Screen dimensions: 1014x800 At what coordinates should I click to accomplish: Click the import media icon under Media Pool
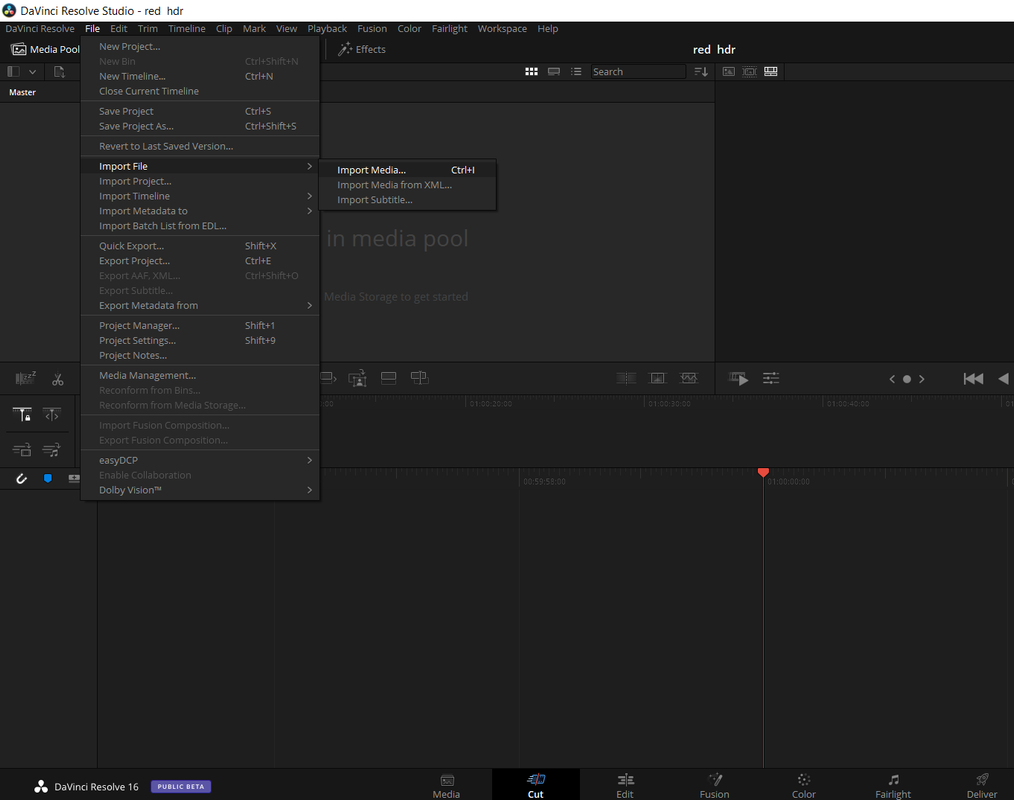pyautogui.click(x=59, y=72)
